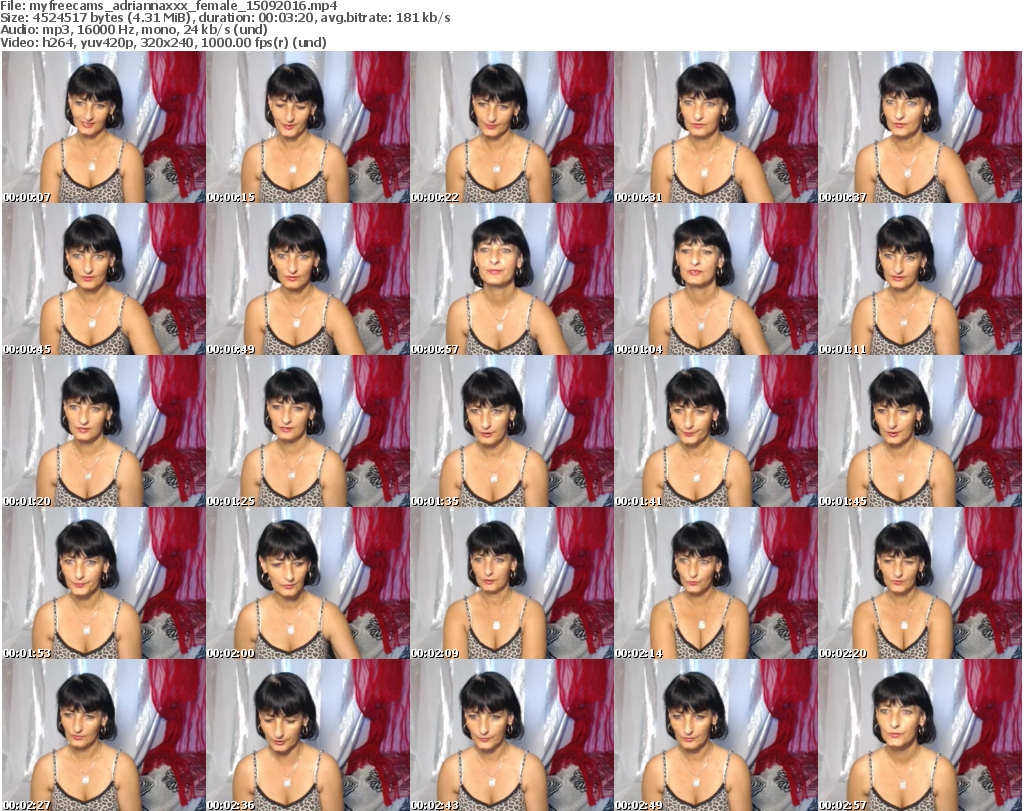Select the thumbnail frame stamped 00:00:15
The height and width of the screenshot is (811, 1024).
pyautogui.click(x=308, y=127)
